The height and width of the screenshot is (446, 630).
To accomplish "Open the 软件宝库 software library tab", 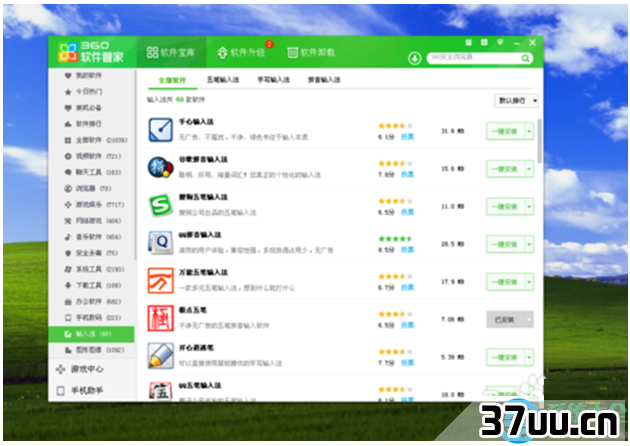I will coord(171,52).
